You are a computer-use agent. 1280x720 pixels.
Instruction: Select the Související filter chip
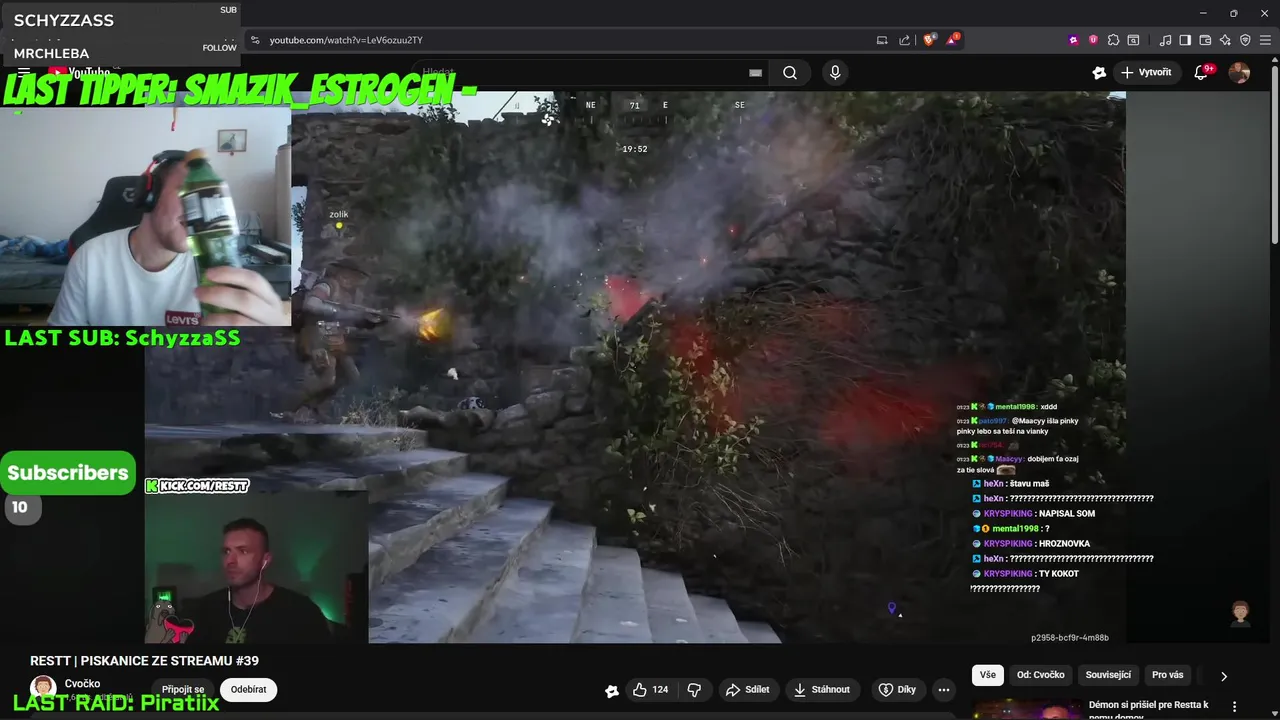(x=1108, y=675)
